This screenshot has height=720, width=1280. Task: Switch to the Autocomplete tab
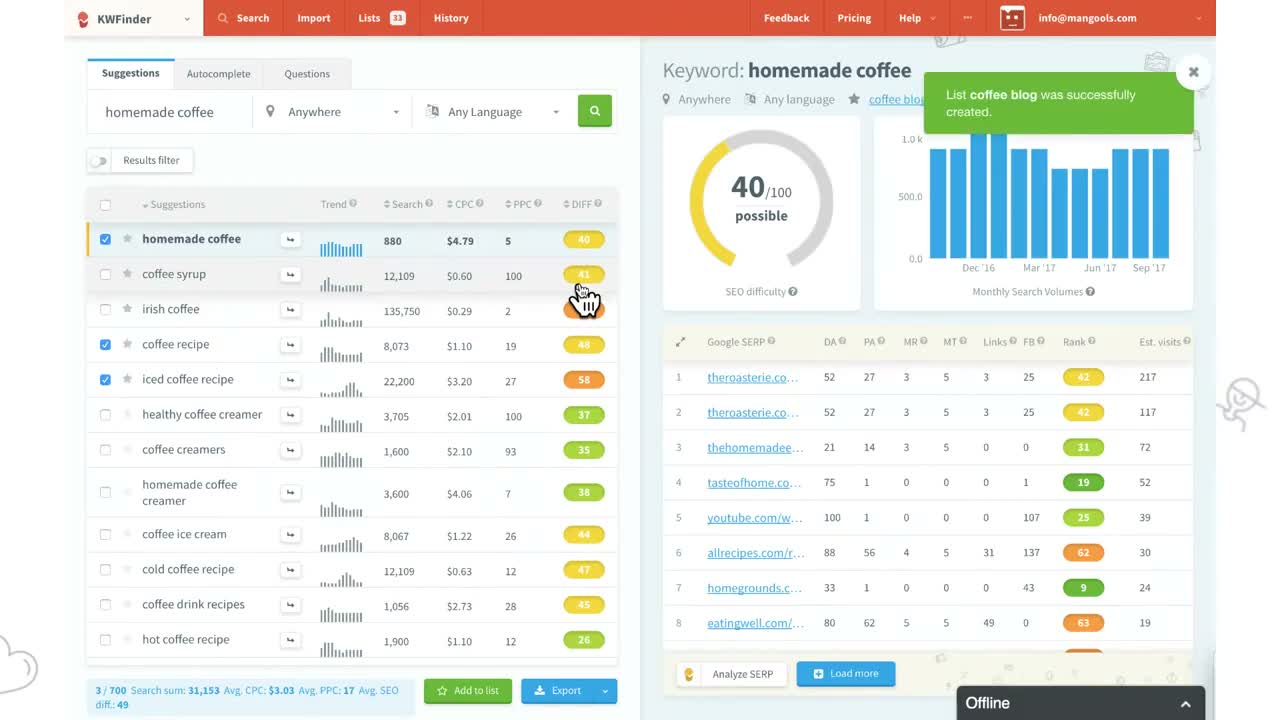tap(218, 74)
